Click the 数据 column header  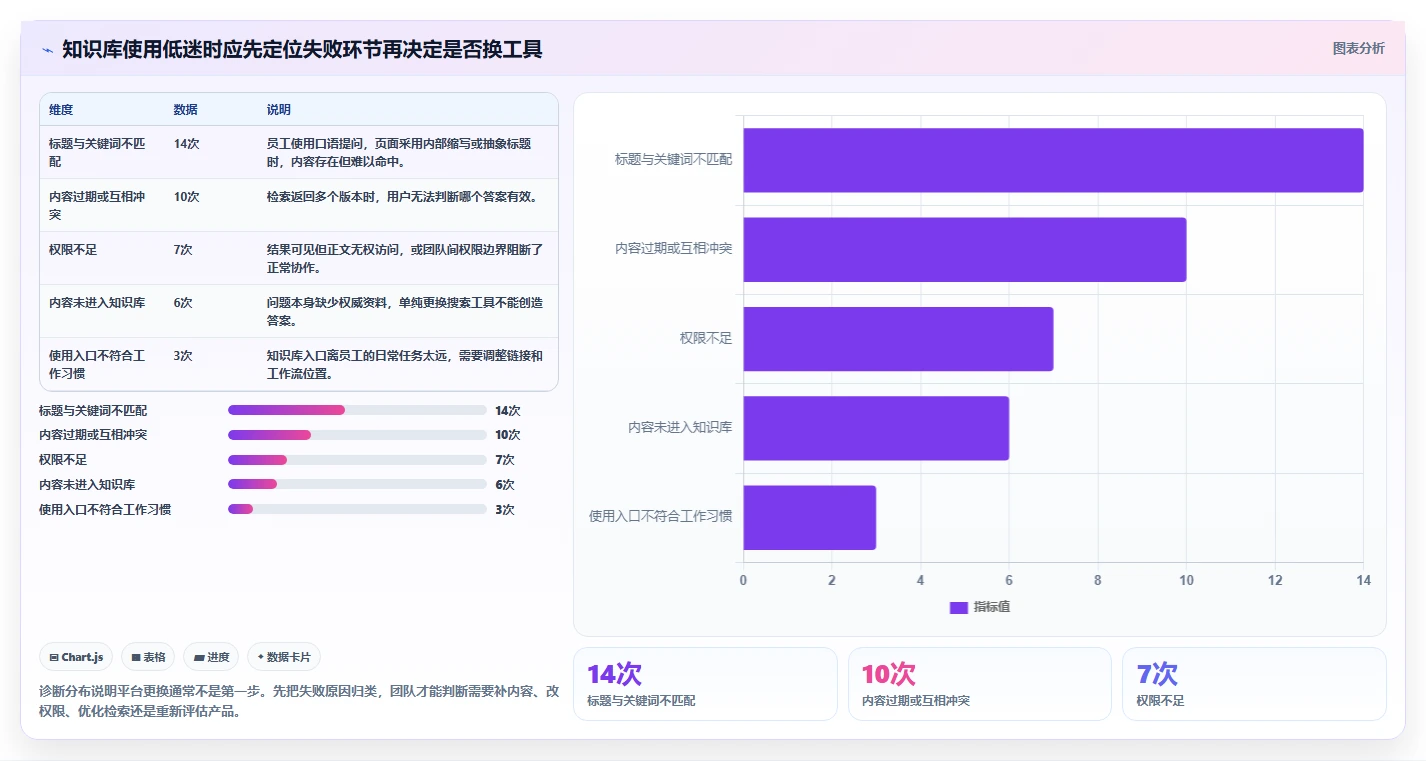click(185, 110)
